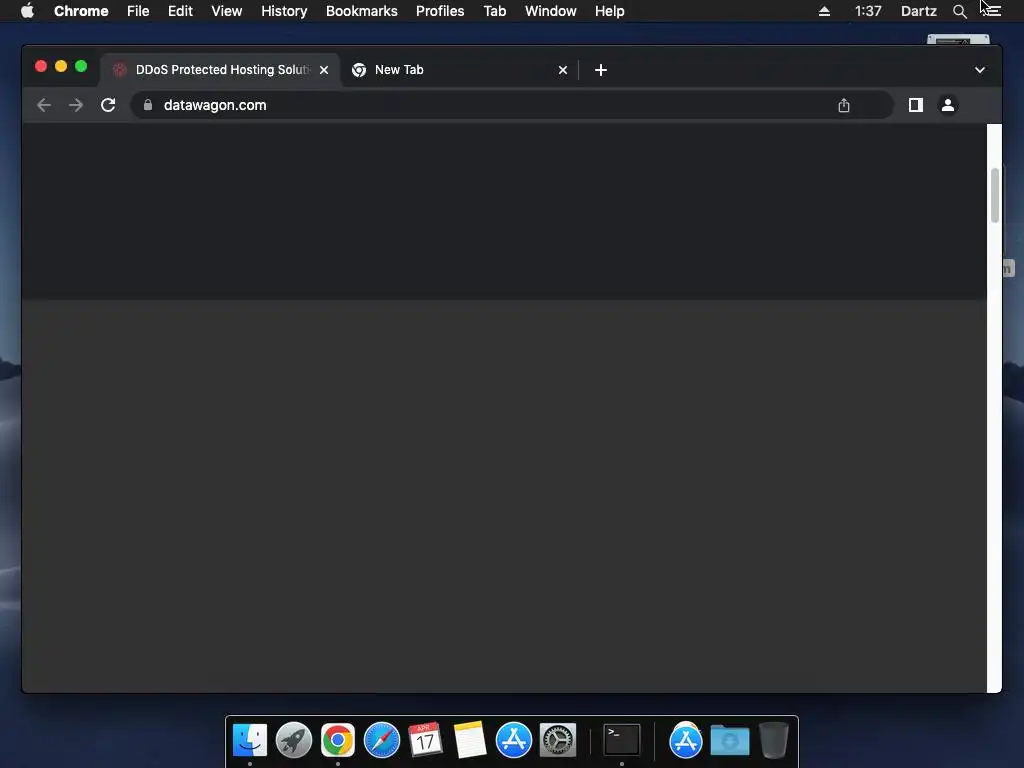
Task: Close the Chrome window with red button
Action: 40,66
